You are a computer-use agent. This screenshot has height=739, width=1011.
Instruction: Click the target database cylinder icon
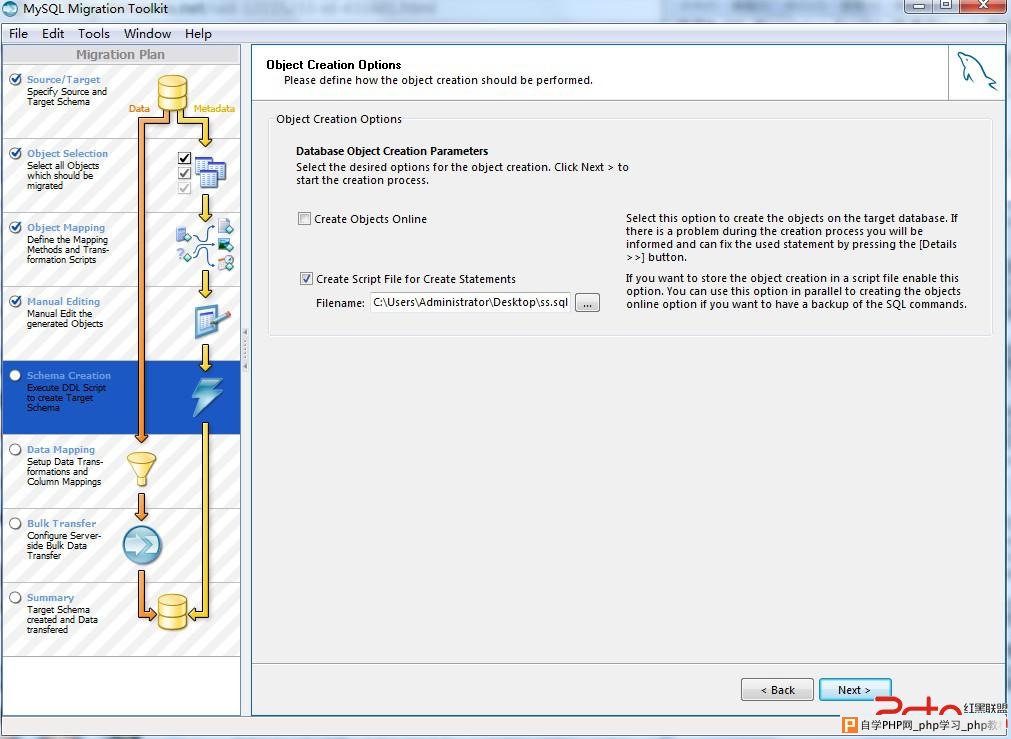[x=172, y=612]
